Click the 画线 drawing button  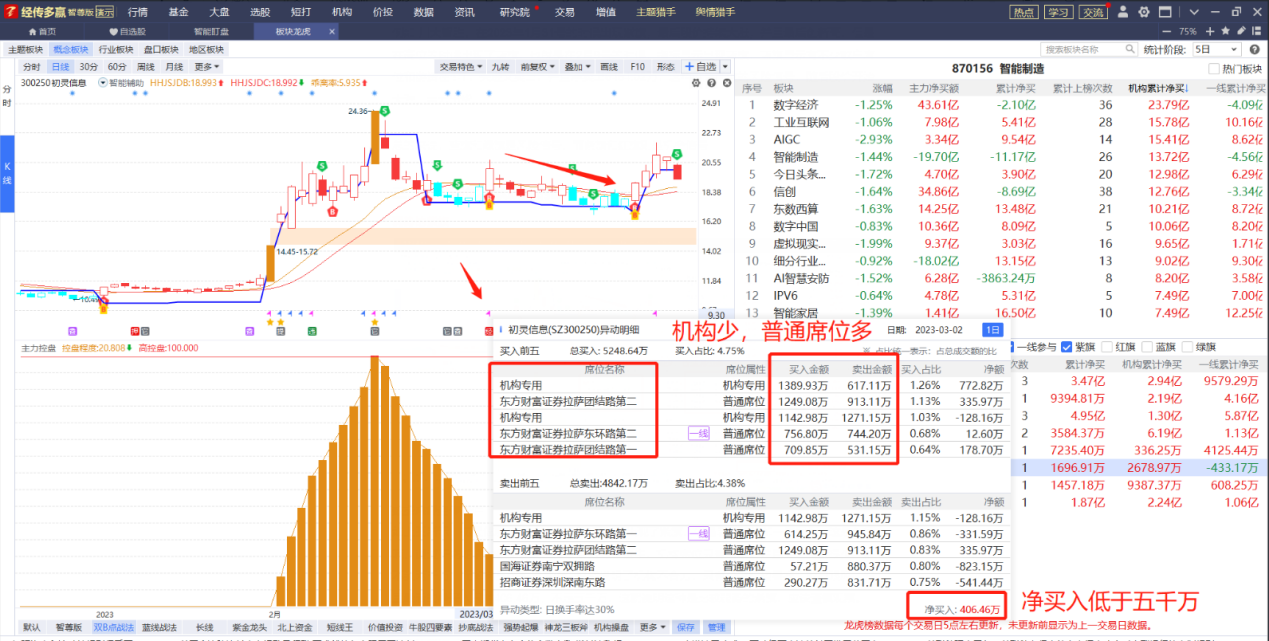pos(608,67)
